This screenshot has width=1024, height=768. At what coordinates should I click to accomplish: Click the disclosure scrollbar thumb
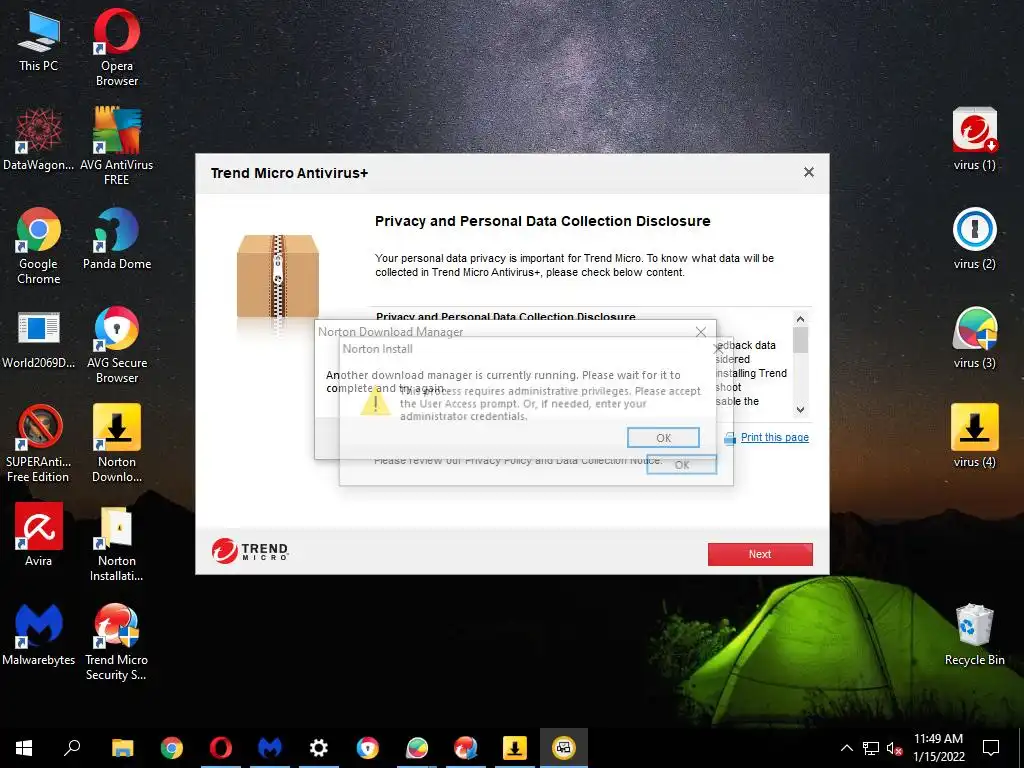tap(800, 339)
